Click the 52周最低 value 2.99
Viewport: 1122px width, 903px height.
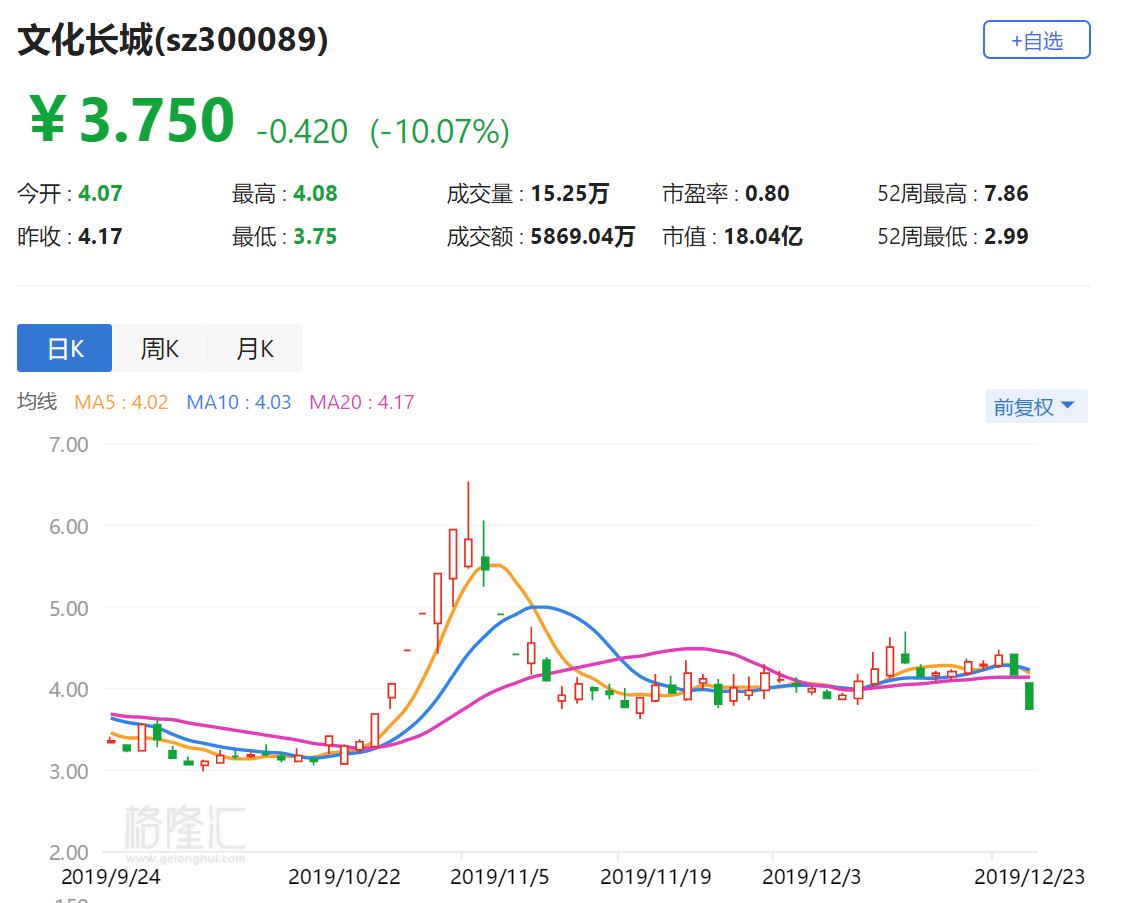tap(1006, 236)
